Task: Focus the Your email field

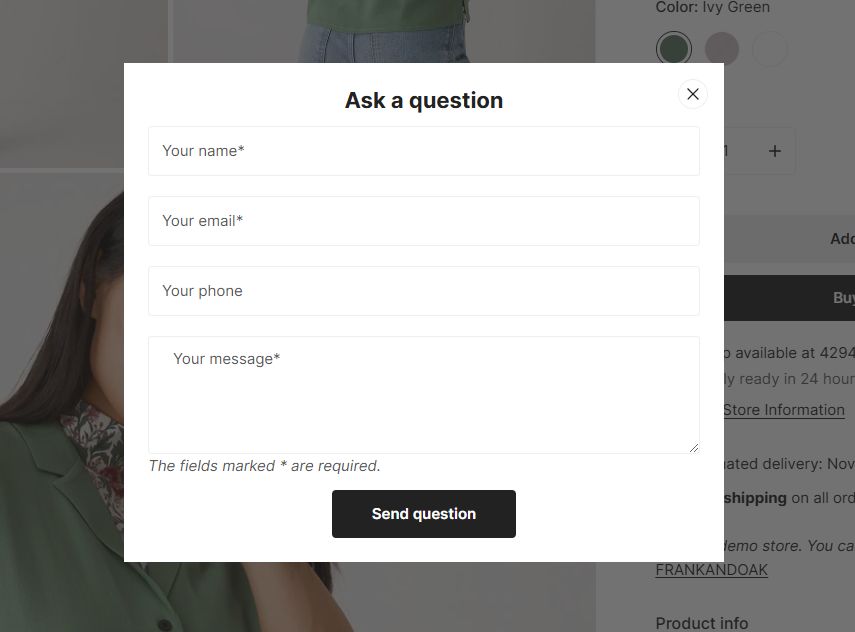Action: pyautogui.click(x=424, y=221)
